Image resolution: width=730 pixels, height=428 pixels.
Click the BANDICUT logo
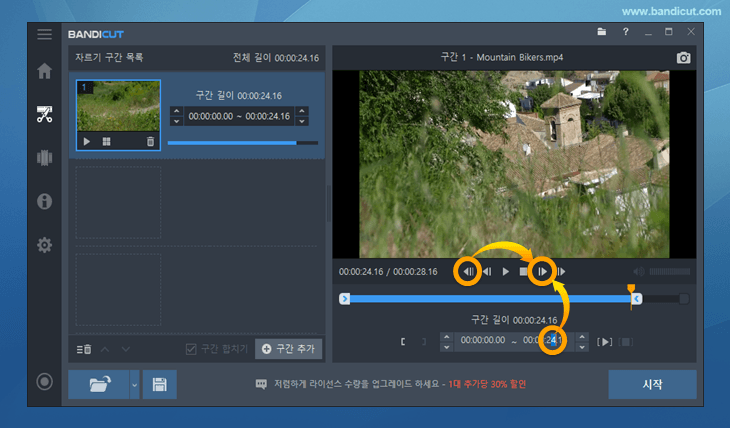(96, 34)
